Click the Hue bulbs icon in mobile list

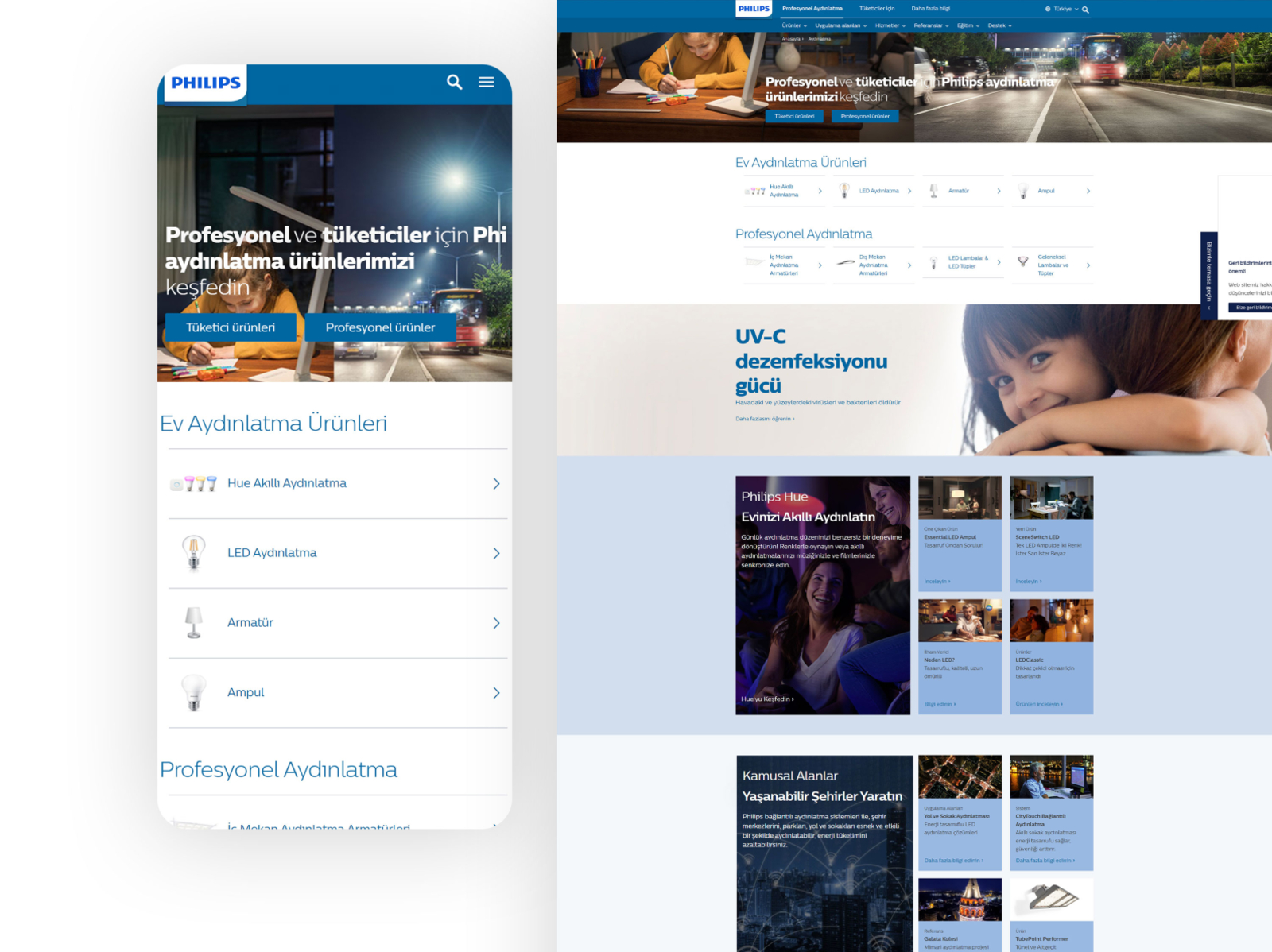[193, 483]
